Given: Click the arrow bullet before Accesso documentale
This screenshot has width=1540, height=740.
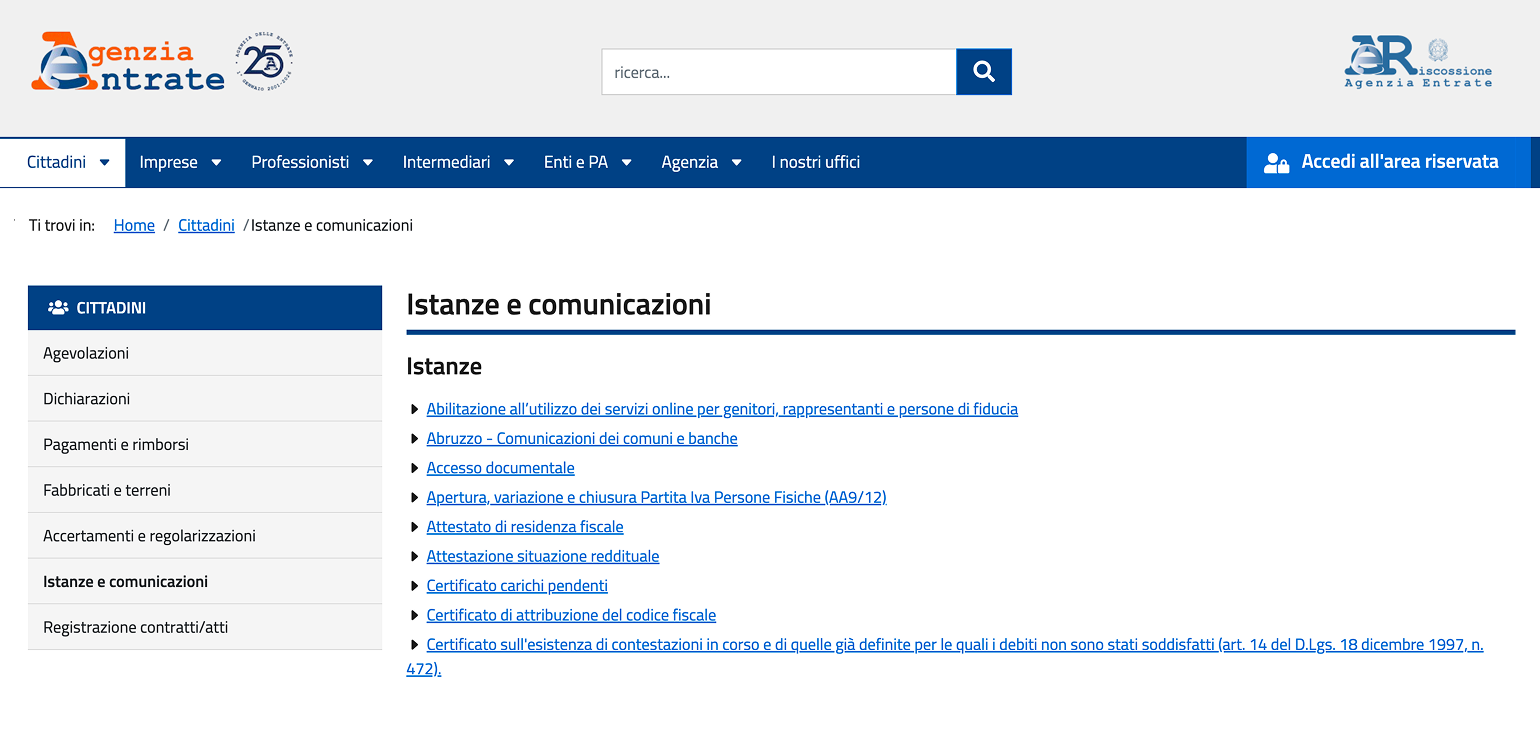Looking at the screenshot, I should [415, 468].
